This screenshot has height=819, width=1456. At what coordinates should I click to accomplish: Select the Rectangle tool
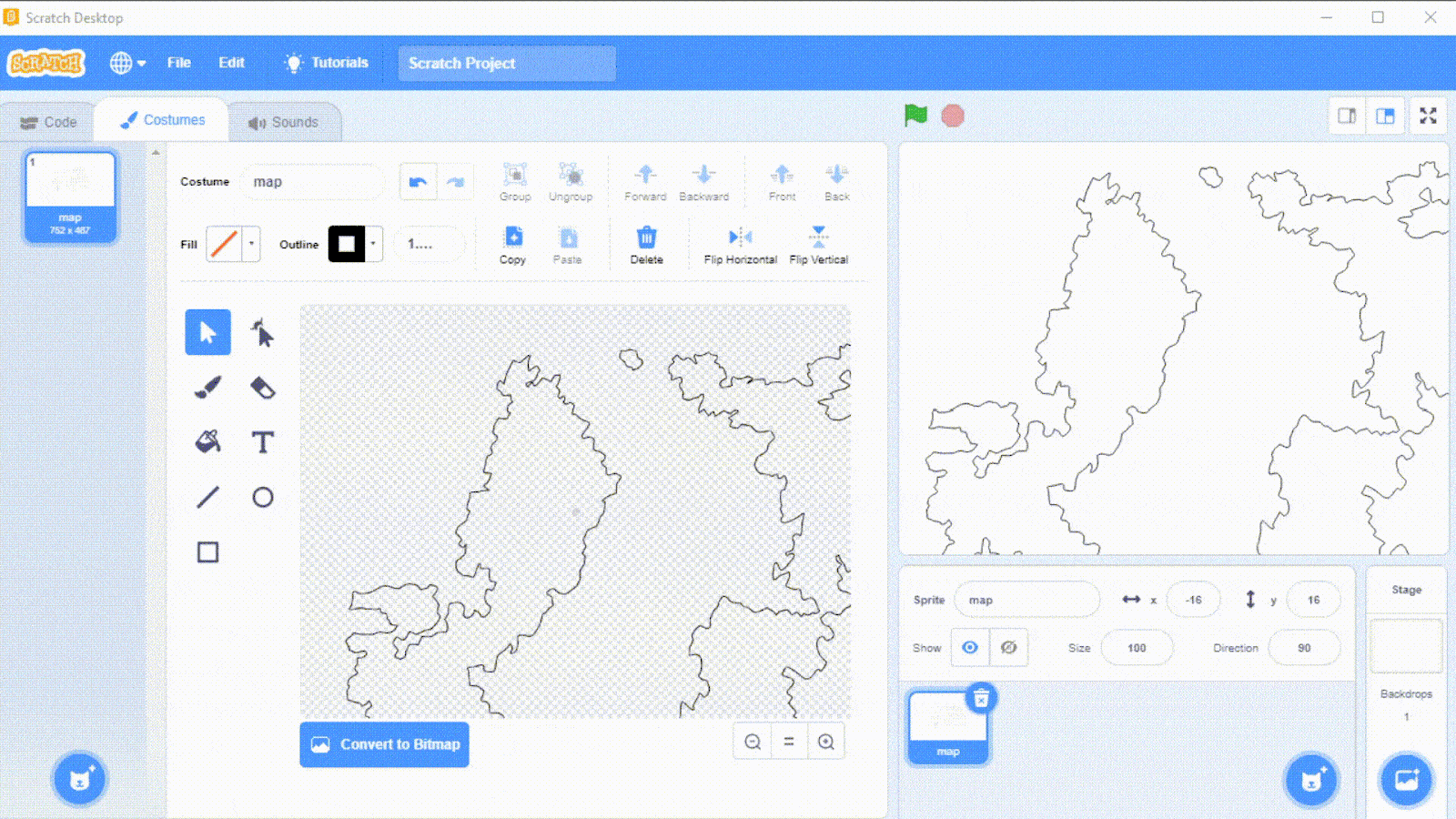point(207,552)
